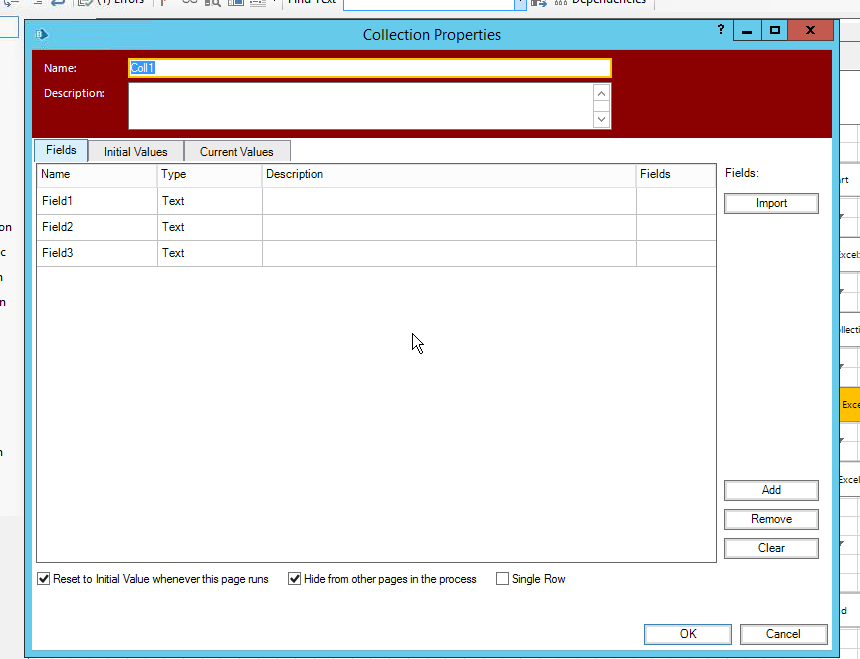Click the Remove button
The image size is (860, 659).
(771, 519)
